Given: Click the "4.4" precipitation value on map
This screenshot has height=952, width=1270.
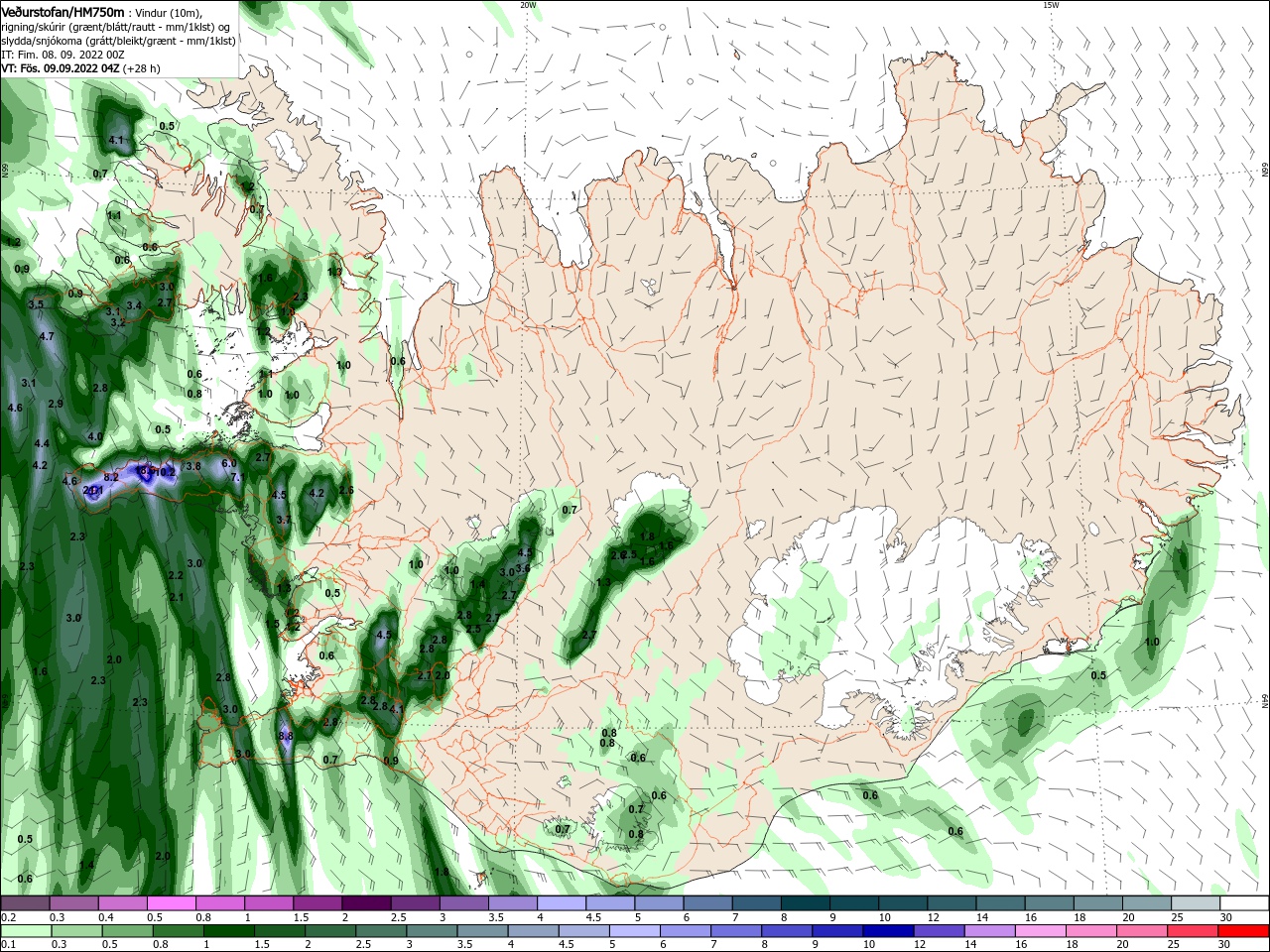Looking at the screenshot, I should pyautogui.click(x=42, y=443).
